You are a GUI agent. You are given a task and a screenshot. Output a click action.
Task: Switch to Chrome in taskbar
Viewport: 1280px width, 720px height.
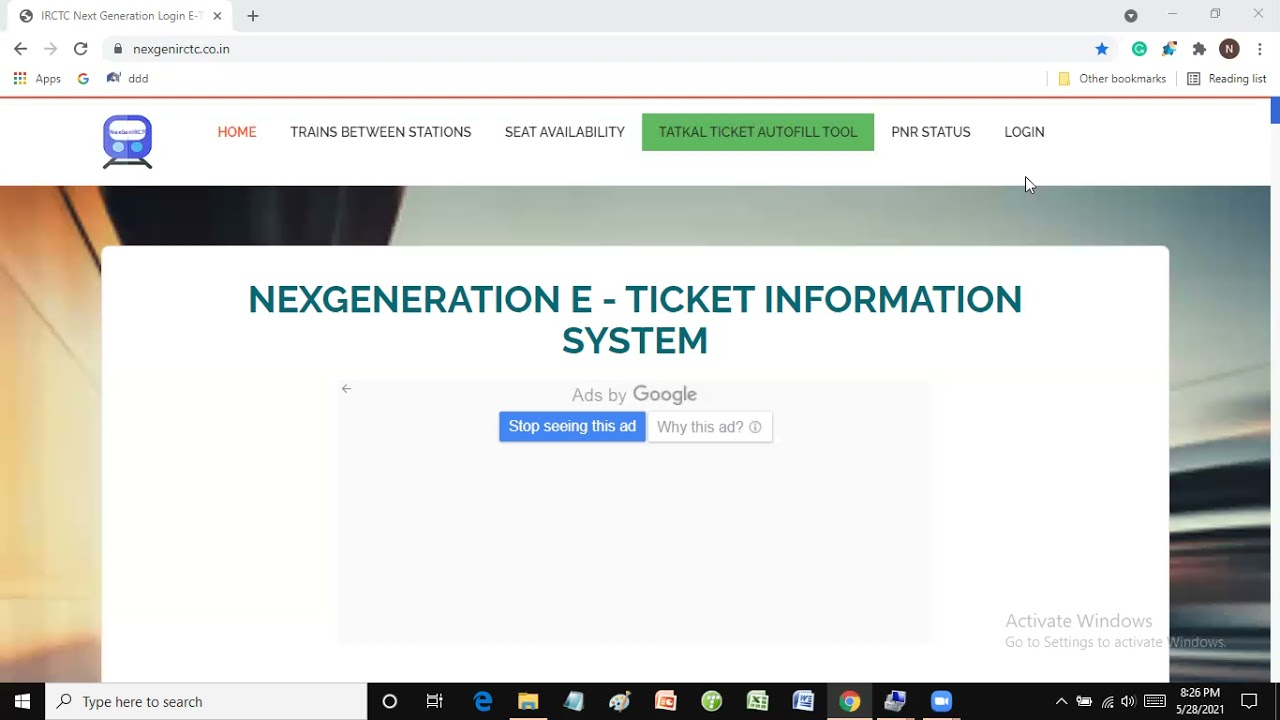click(849, 701)
